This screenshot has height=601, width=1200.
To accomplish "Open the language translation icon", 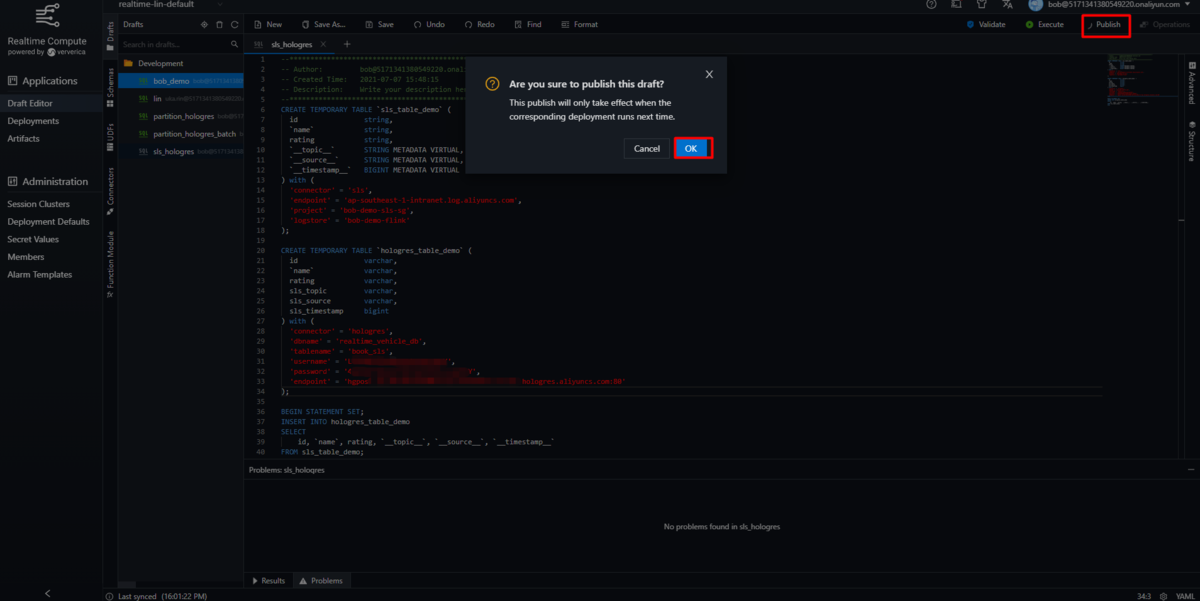I will [1007, 5].
